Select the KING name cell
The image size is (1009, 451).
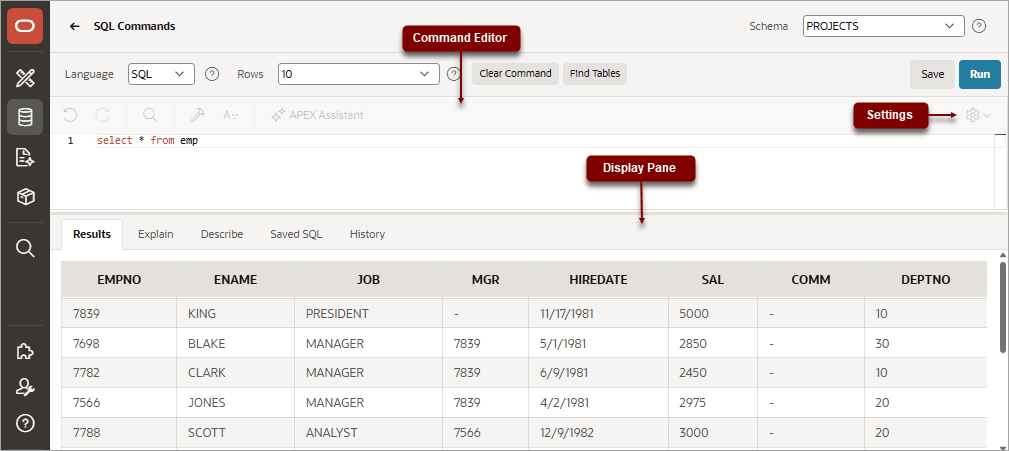tap(236, 314)
